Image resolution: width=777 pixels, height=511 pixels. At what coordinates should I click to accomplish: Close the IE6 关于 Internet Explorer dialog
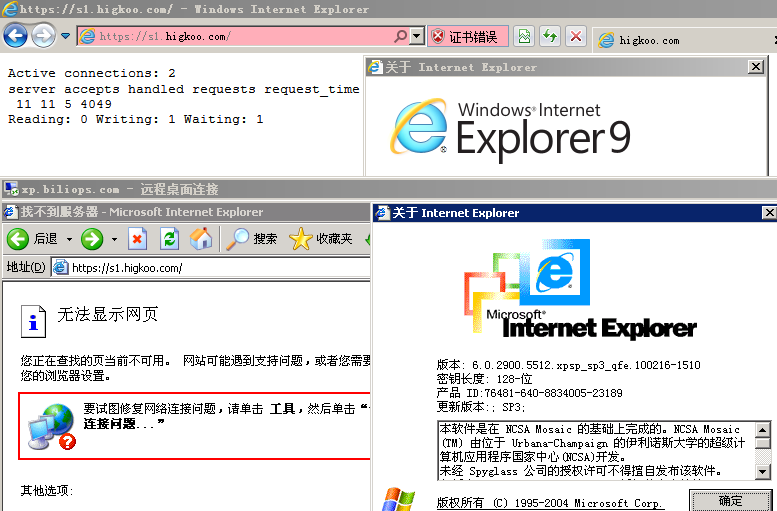click(769, 213)
